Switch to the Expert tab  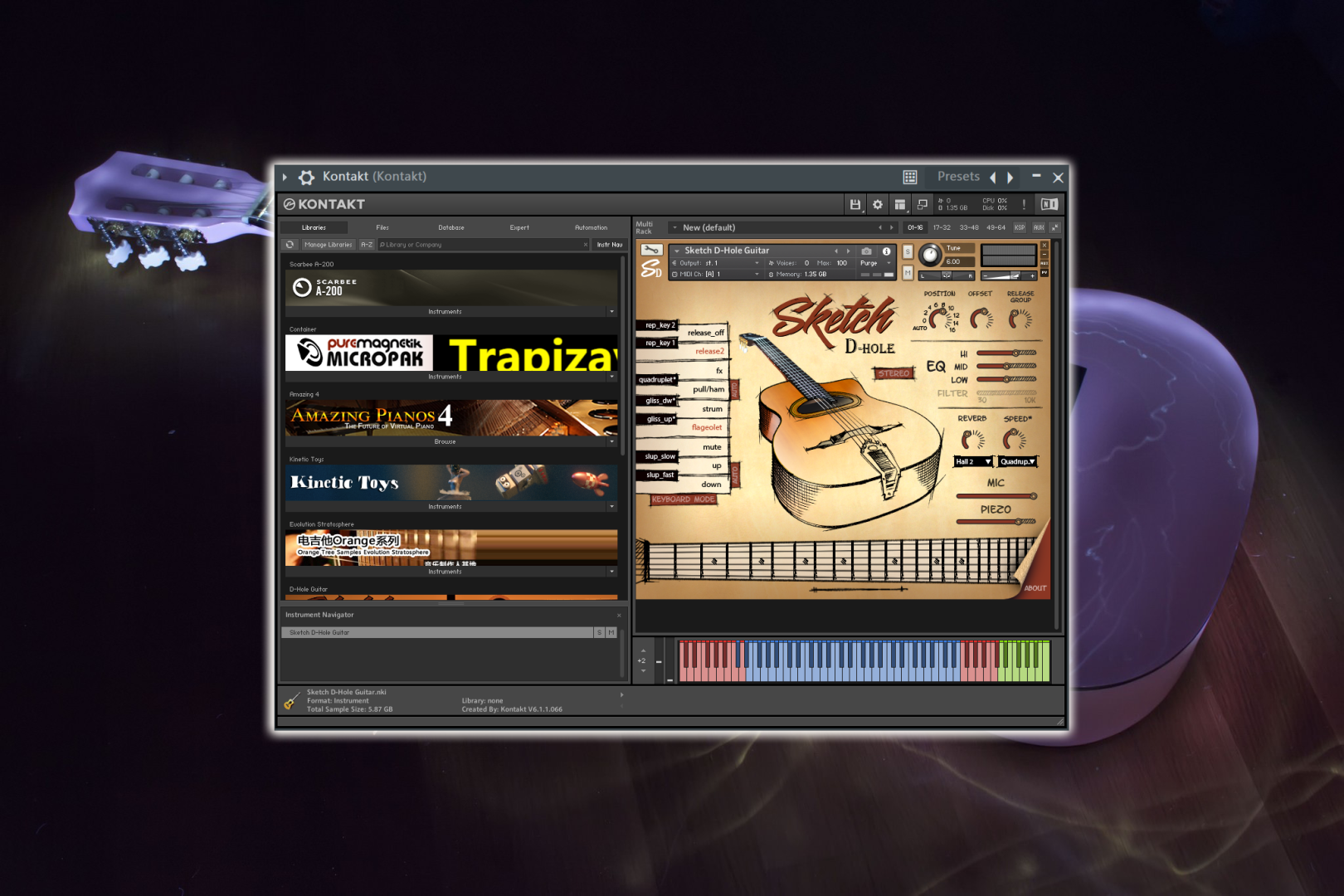519,227
